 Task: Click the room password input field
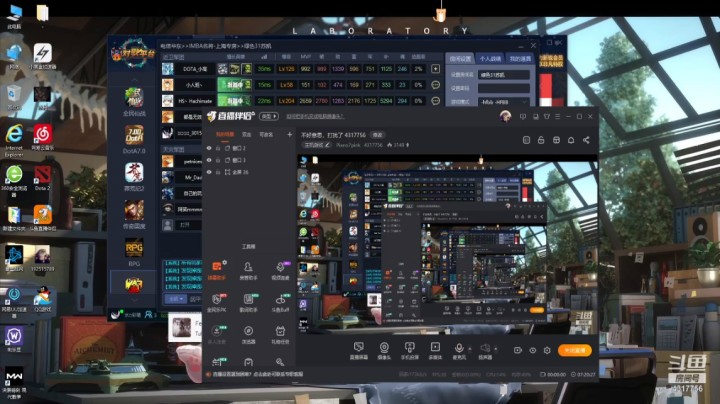tap(504, 88)
